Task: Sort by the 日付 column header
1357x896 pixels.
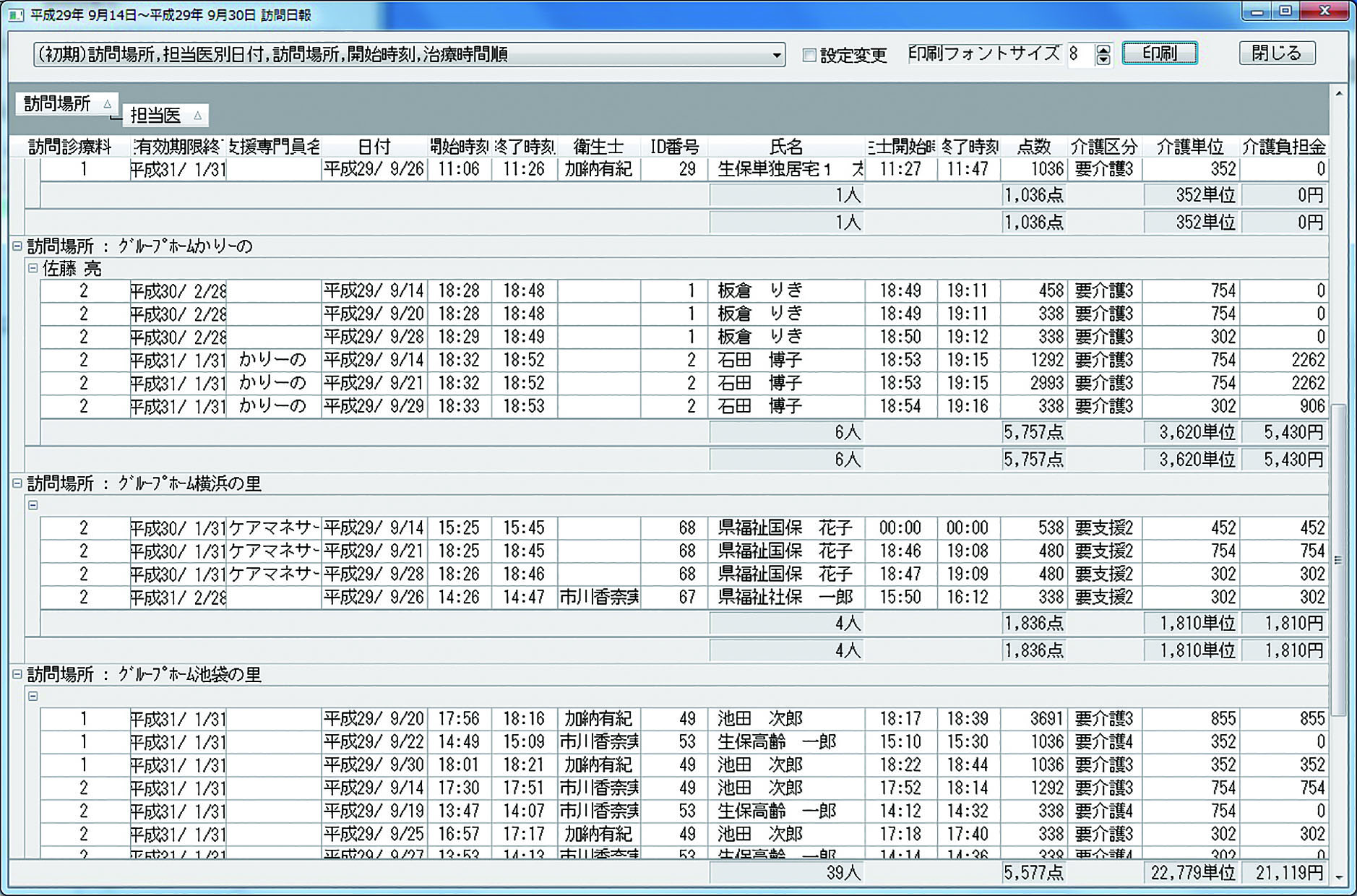Action: tap(374, 147)
